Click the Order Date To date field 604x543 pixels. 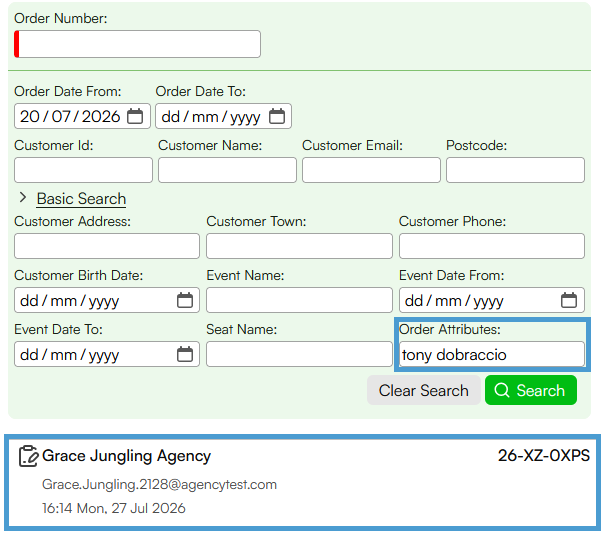[x=223, y=116]
